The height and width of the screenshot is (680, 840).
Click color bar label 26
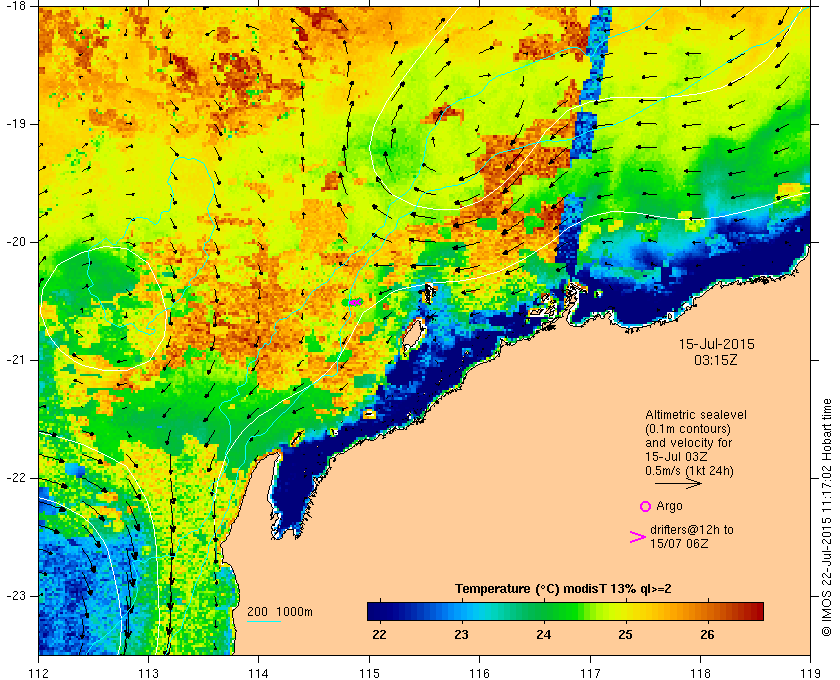(x=707, y=635)
